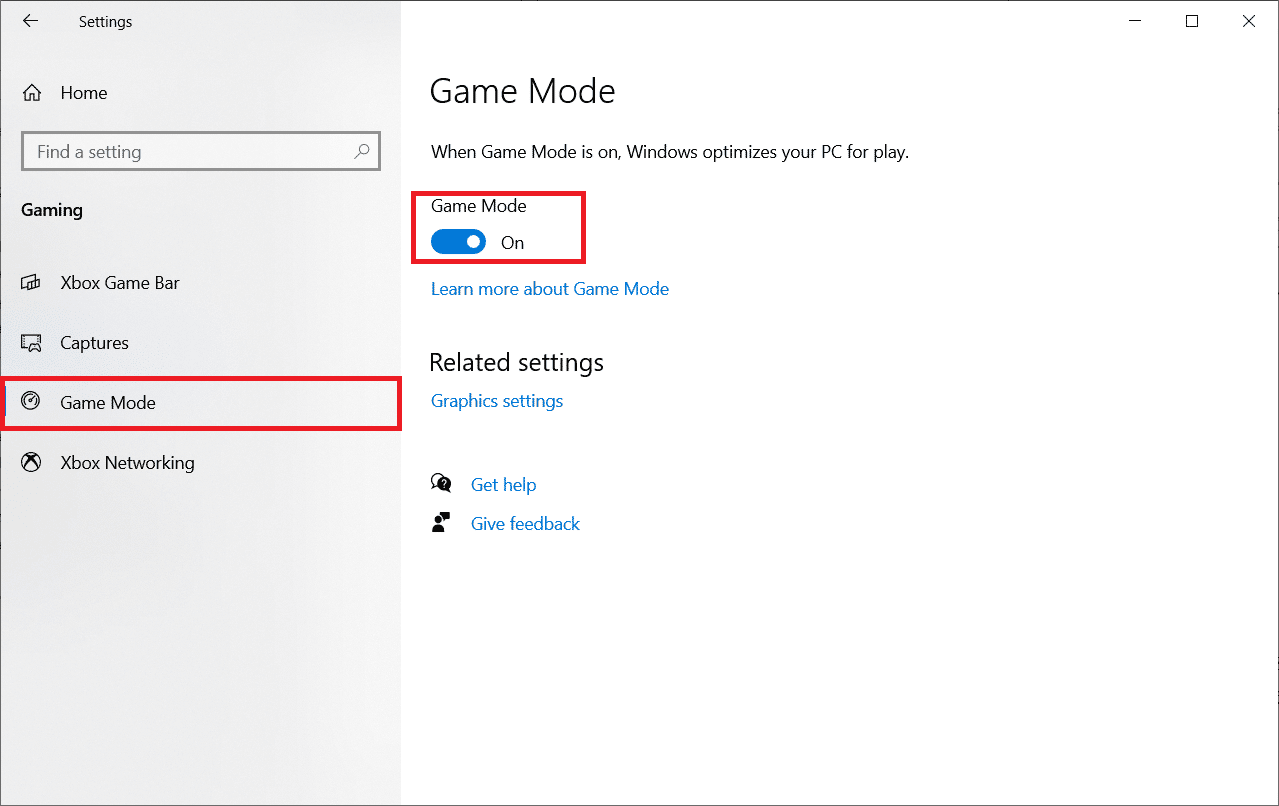Turn off the Game Mode toggle
Viewport: 1279px width, 806px height.
pyautogui.click(x=458, y=242)
